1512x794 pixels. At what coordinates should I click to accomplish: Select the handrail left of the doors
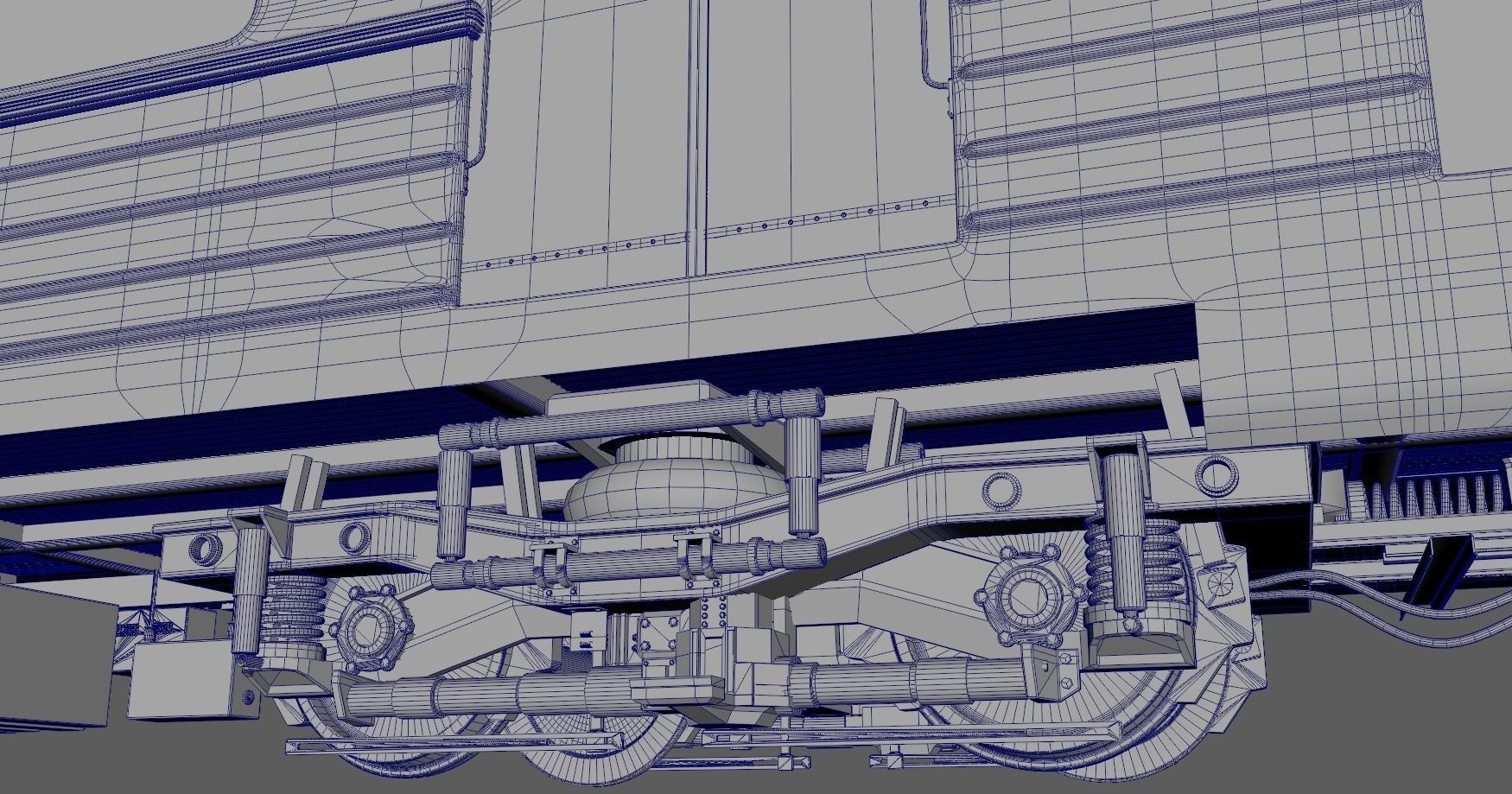click(480, 82)
